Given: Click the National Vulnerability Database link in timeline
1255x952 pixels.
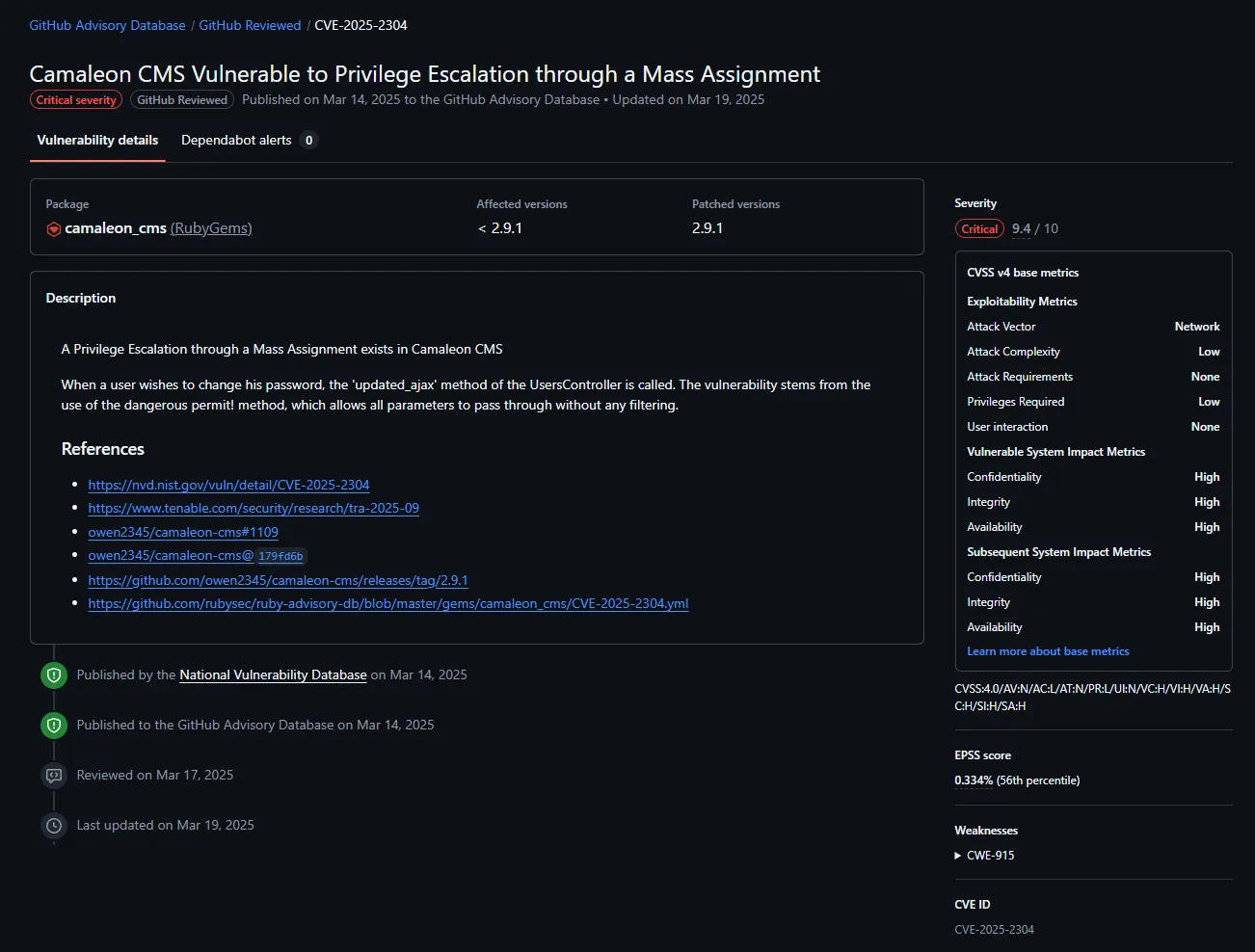Looking at the screenshot, I should [x=273, y=675].
